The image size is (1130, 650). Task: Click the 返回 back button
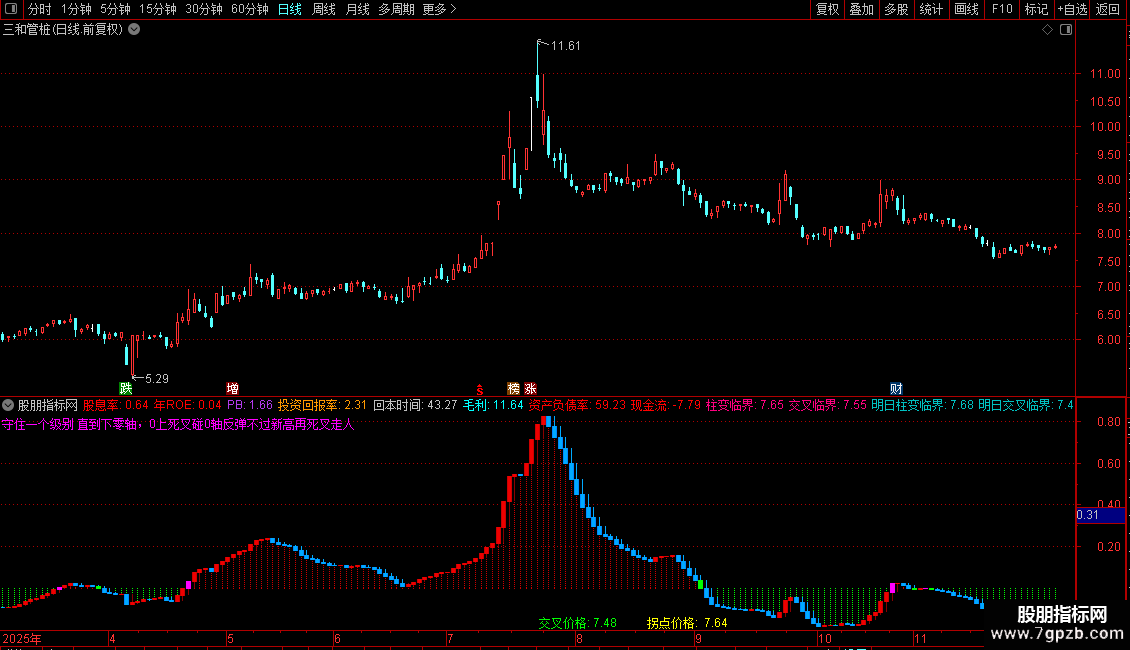coord(1108,9)
